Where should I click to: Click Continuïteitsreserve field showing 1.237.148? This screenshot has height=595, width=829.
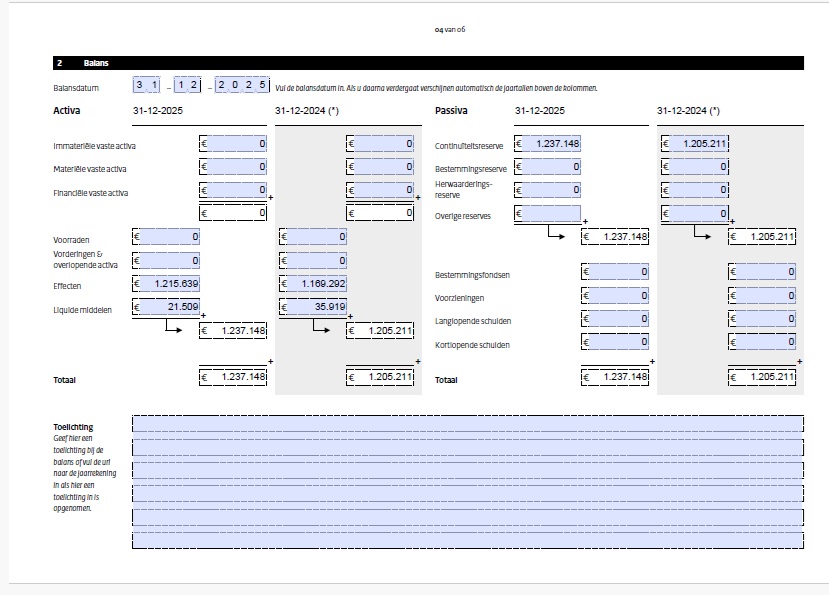coord(547,144)
